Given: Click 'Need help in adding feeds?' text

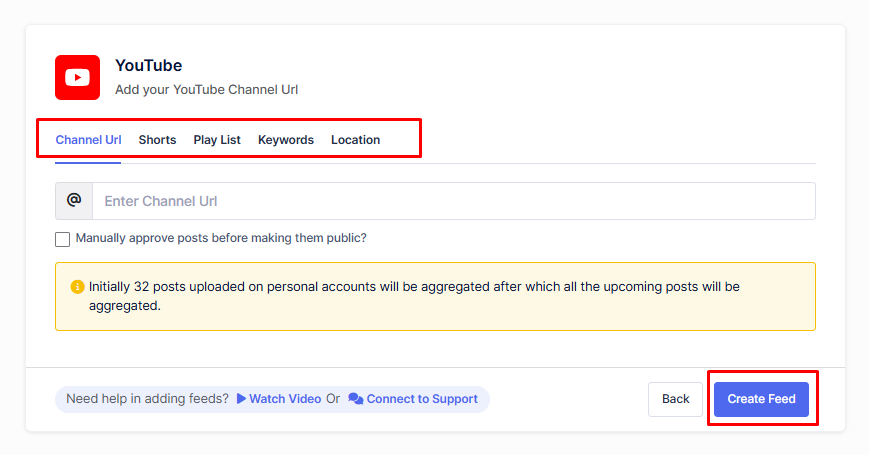Looking at the screenshot, I should point(147,399).
